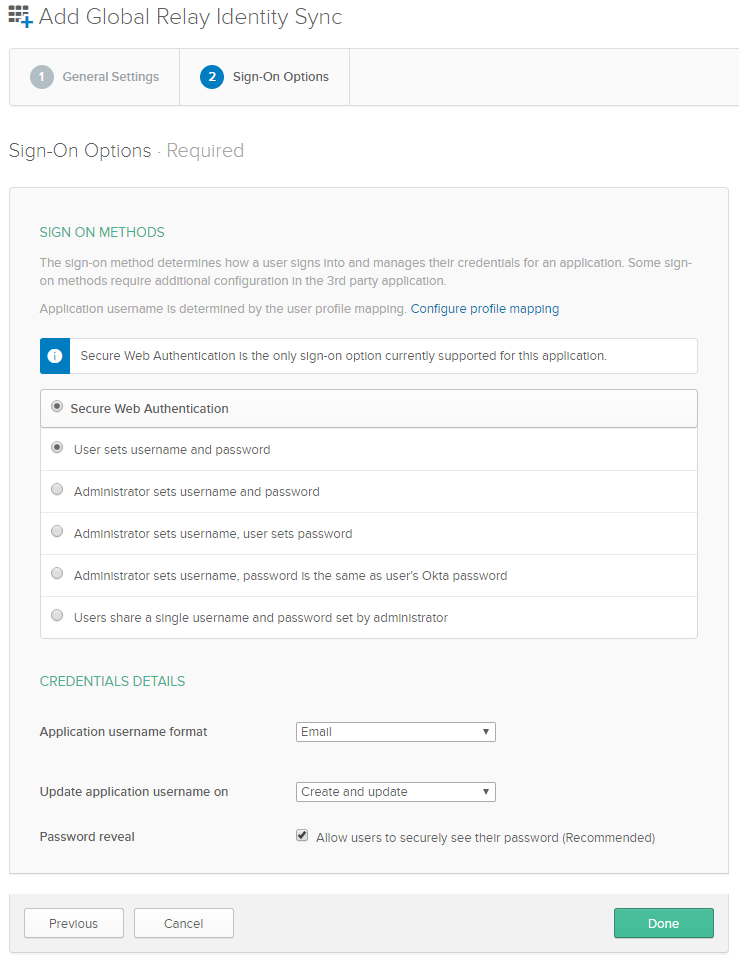Uncheck the password reveal checkbox
Screen dimensions: 739x959
(301, 835)
